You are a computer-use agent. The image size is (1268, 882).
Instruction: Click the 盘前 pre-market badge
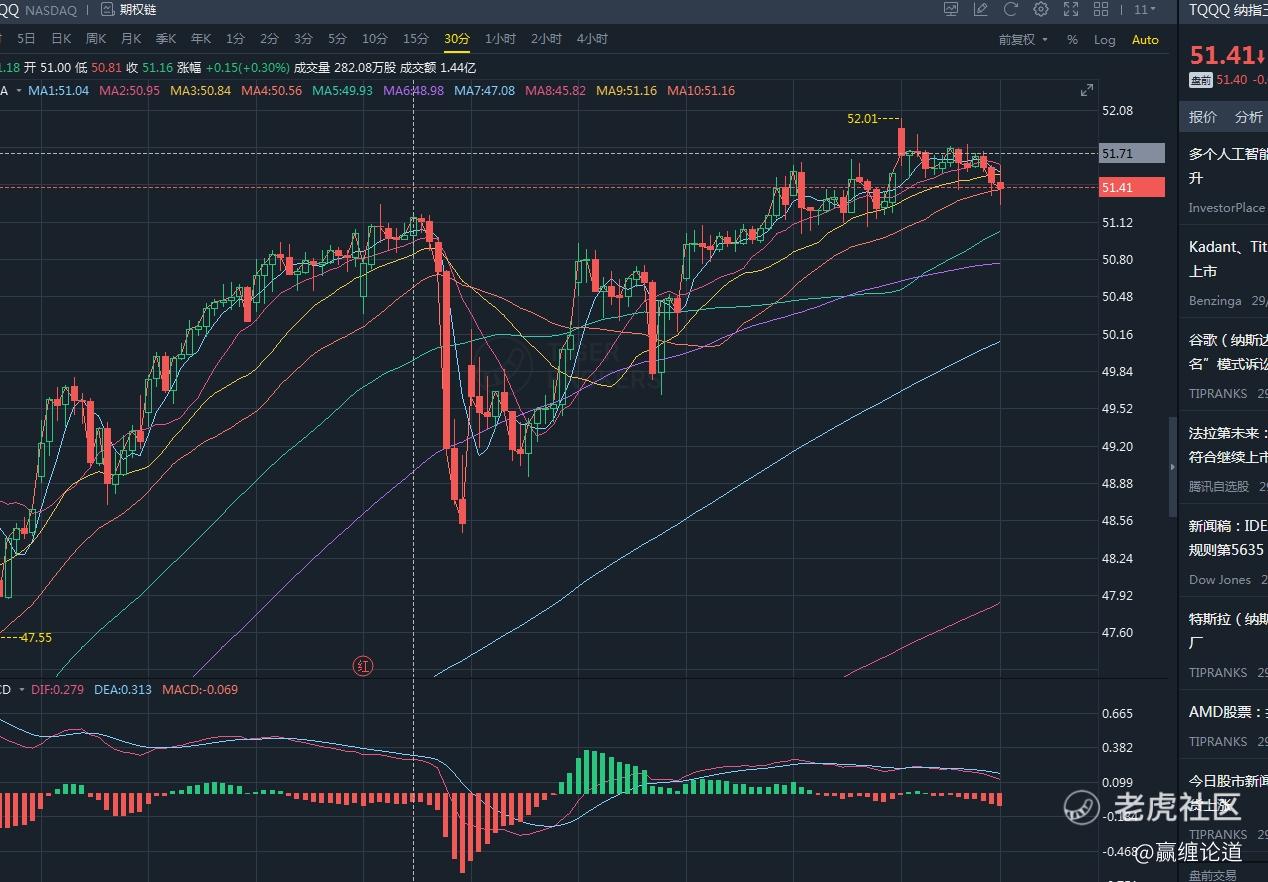pyautogui.click(x=1200, y=80)
